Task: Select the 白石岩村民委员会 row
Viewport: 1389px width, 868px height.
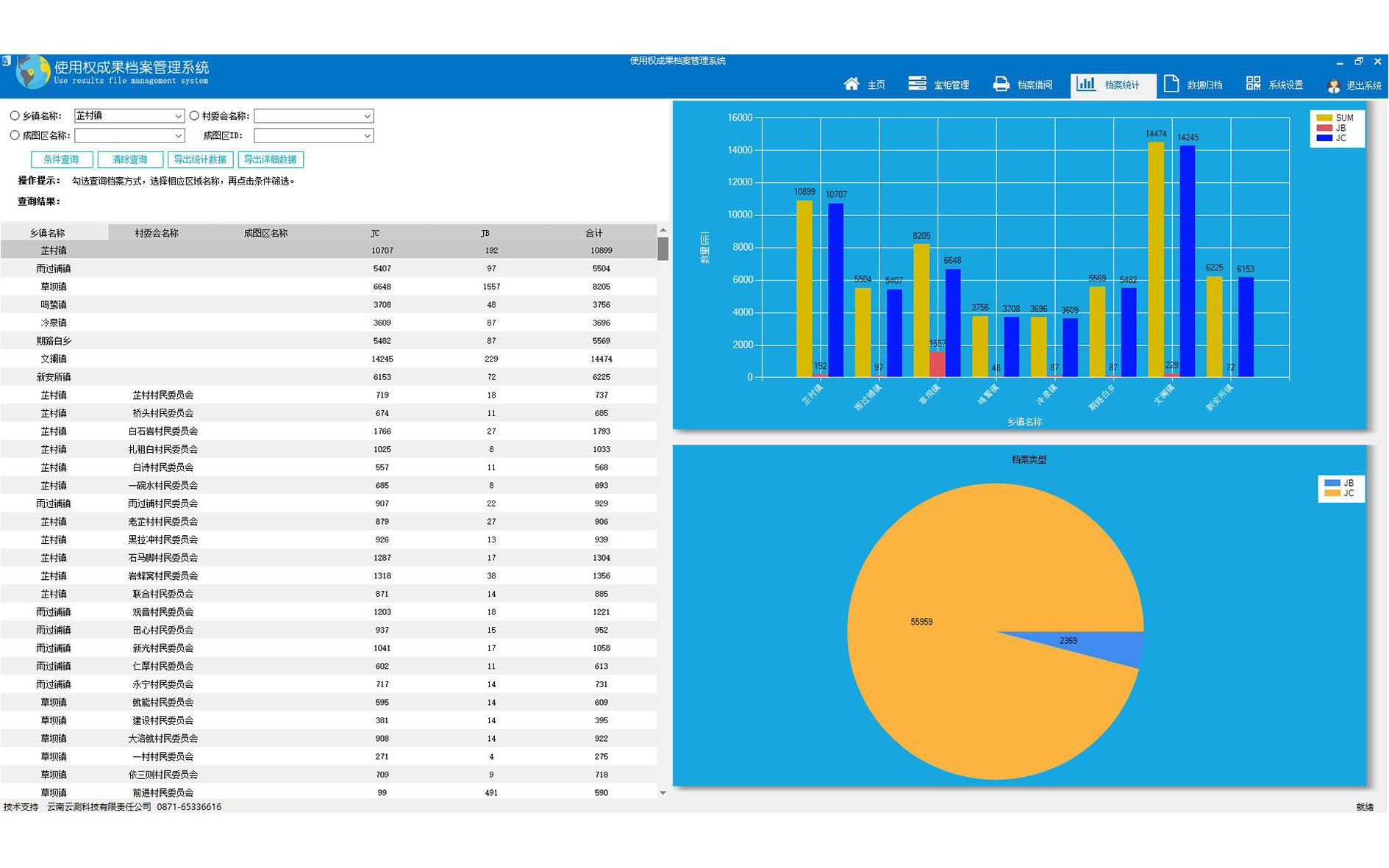Action: click(329, 431)
